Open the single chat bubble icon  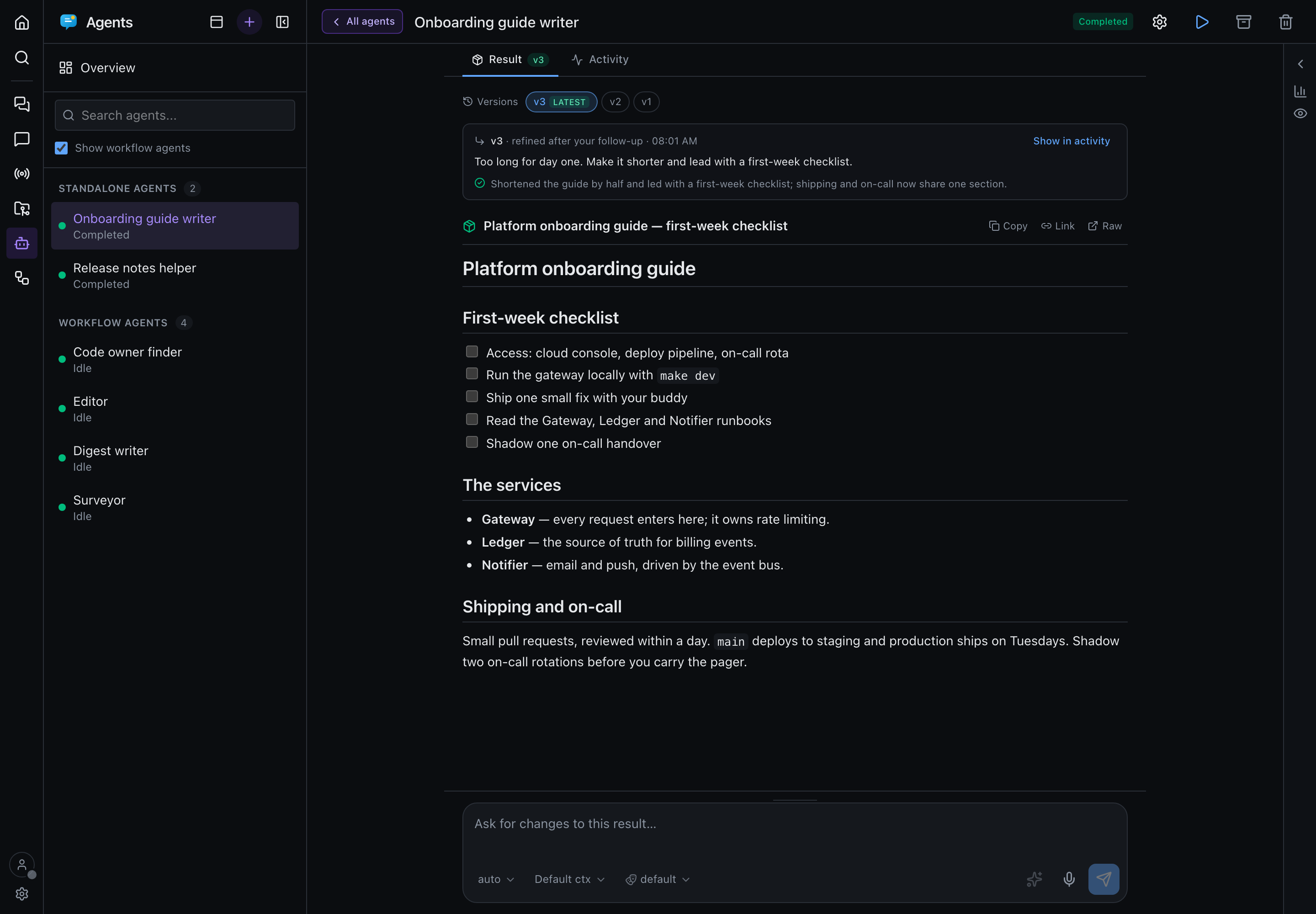coord(22,138)
